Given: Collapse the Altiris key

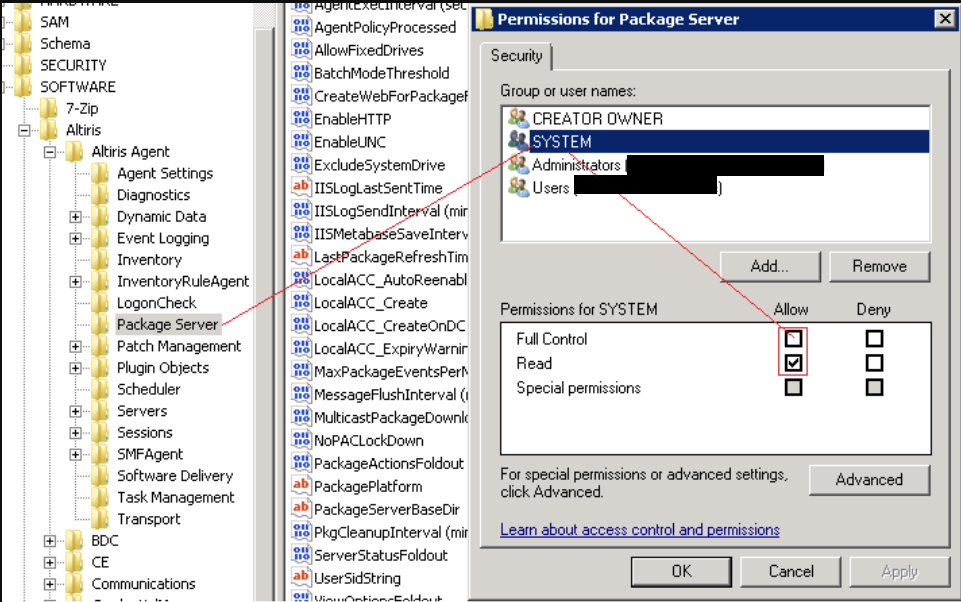Looking at the screenshot, I should pos(24,130).
